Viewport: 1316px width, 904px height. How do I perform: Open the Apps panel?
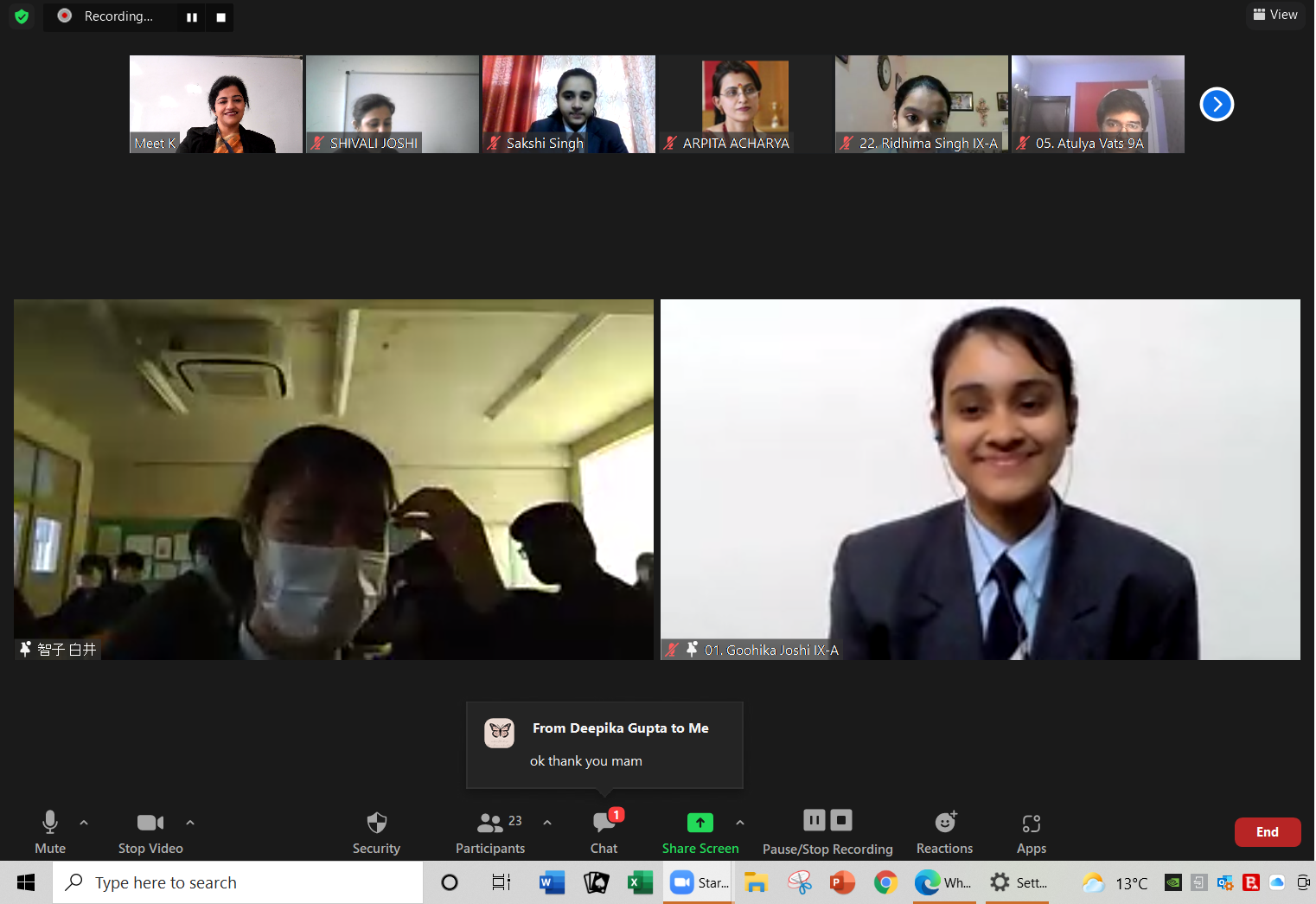[1031, 832]
